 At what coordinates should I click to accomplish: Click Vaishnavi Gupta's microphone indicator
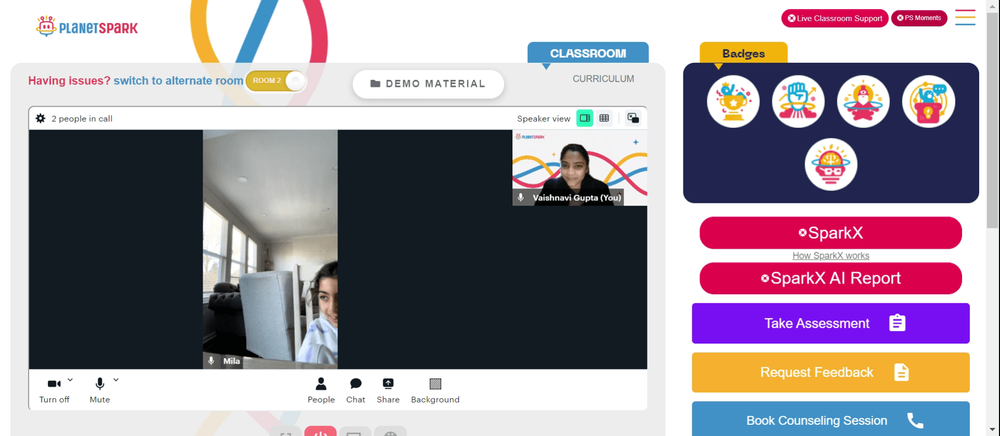tap(521, 198)
